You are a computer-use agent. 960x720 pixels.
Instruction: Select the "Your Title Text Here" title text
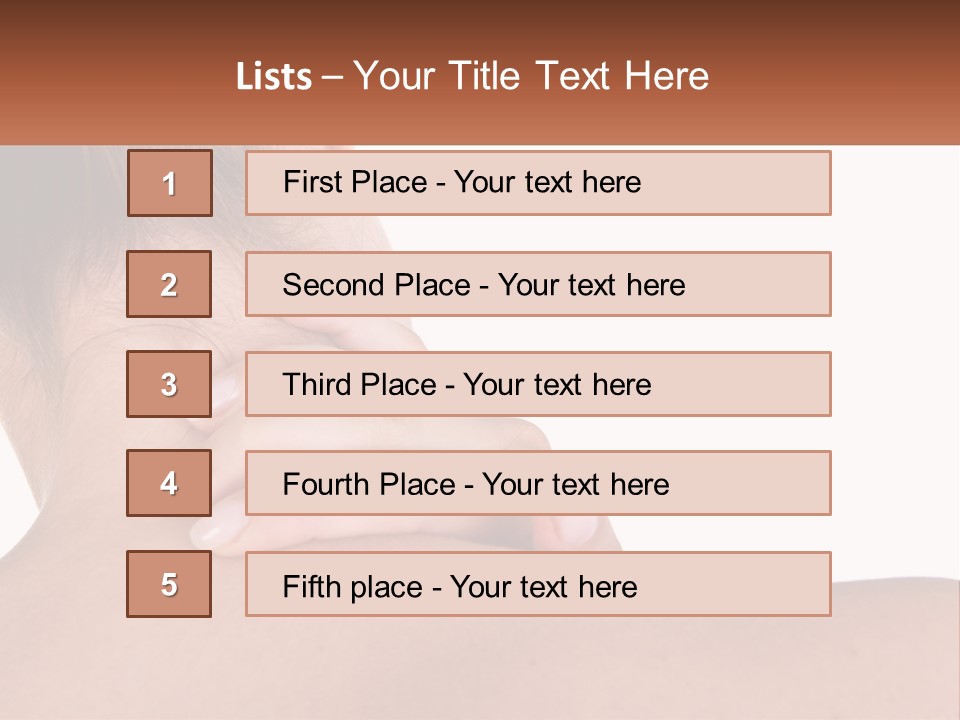(531, 76)
